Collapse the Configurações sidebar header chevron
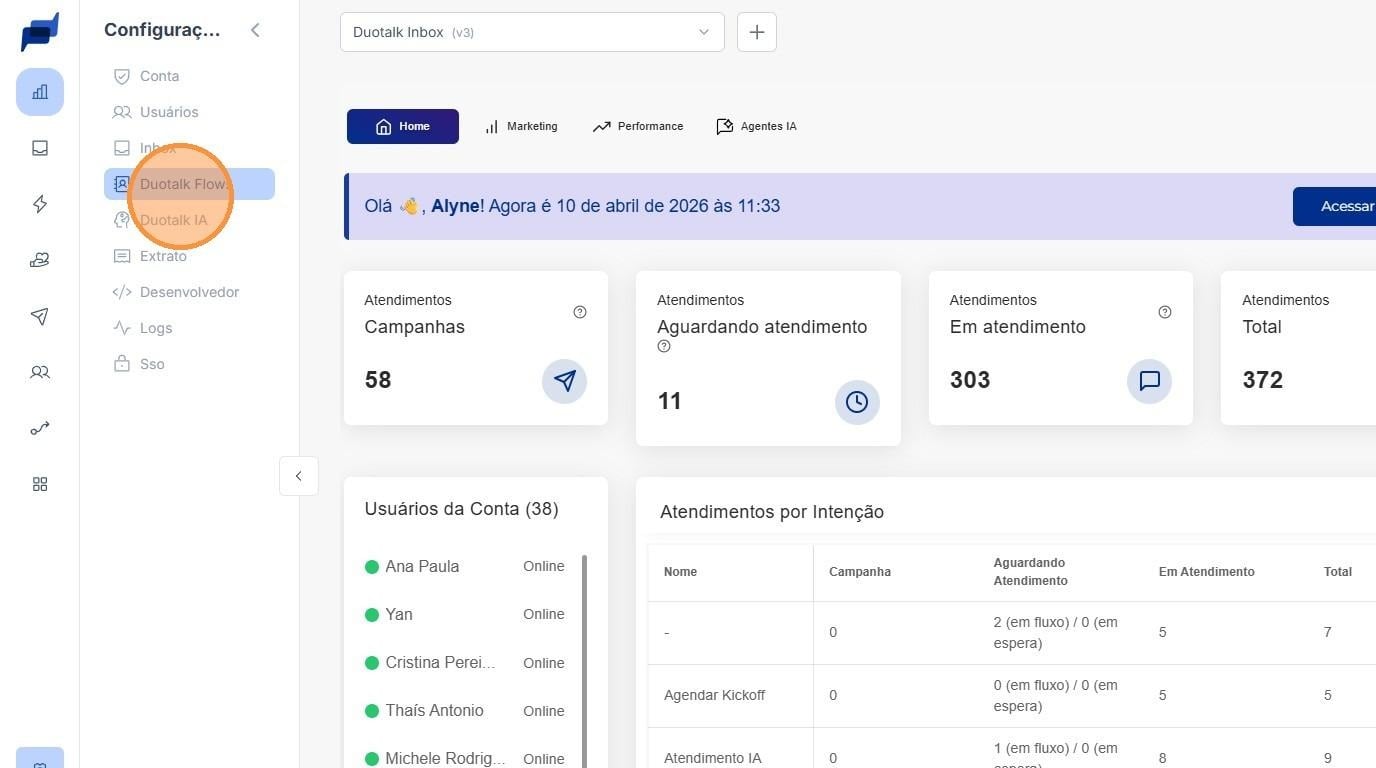Viewport: 1376px width, 768px height. [x=255, y=30]
